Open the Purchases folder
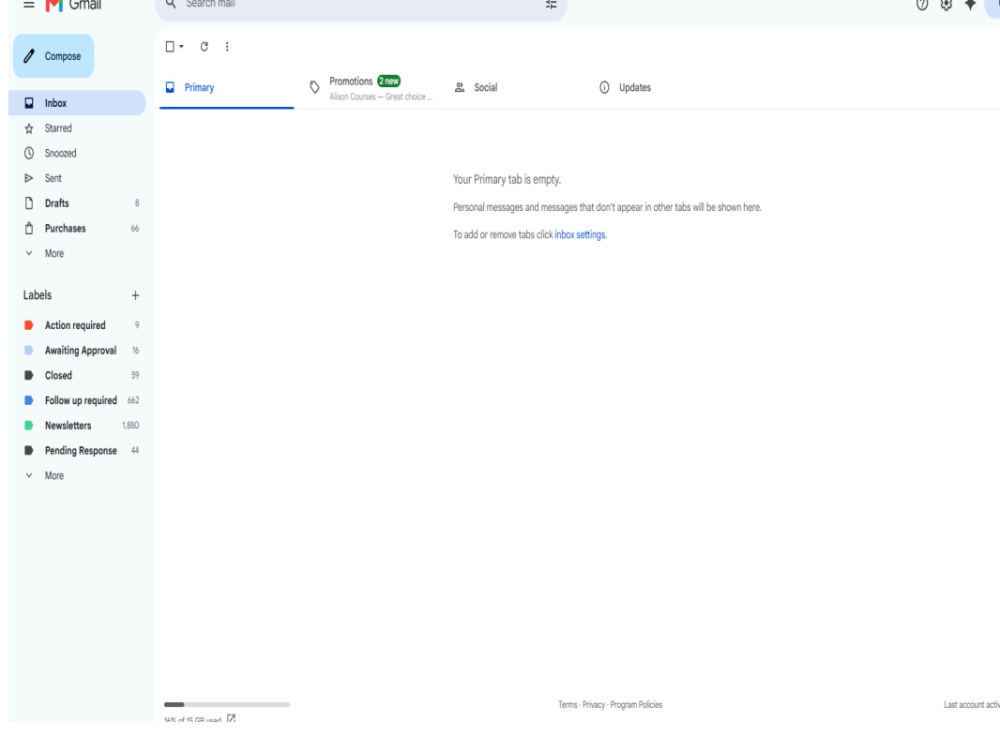The height and width of the screenshot is (750, 1000). click(77, 228)
